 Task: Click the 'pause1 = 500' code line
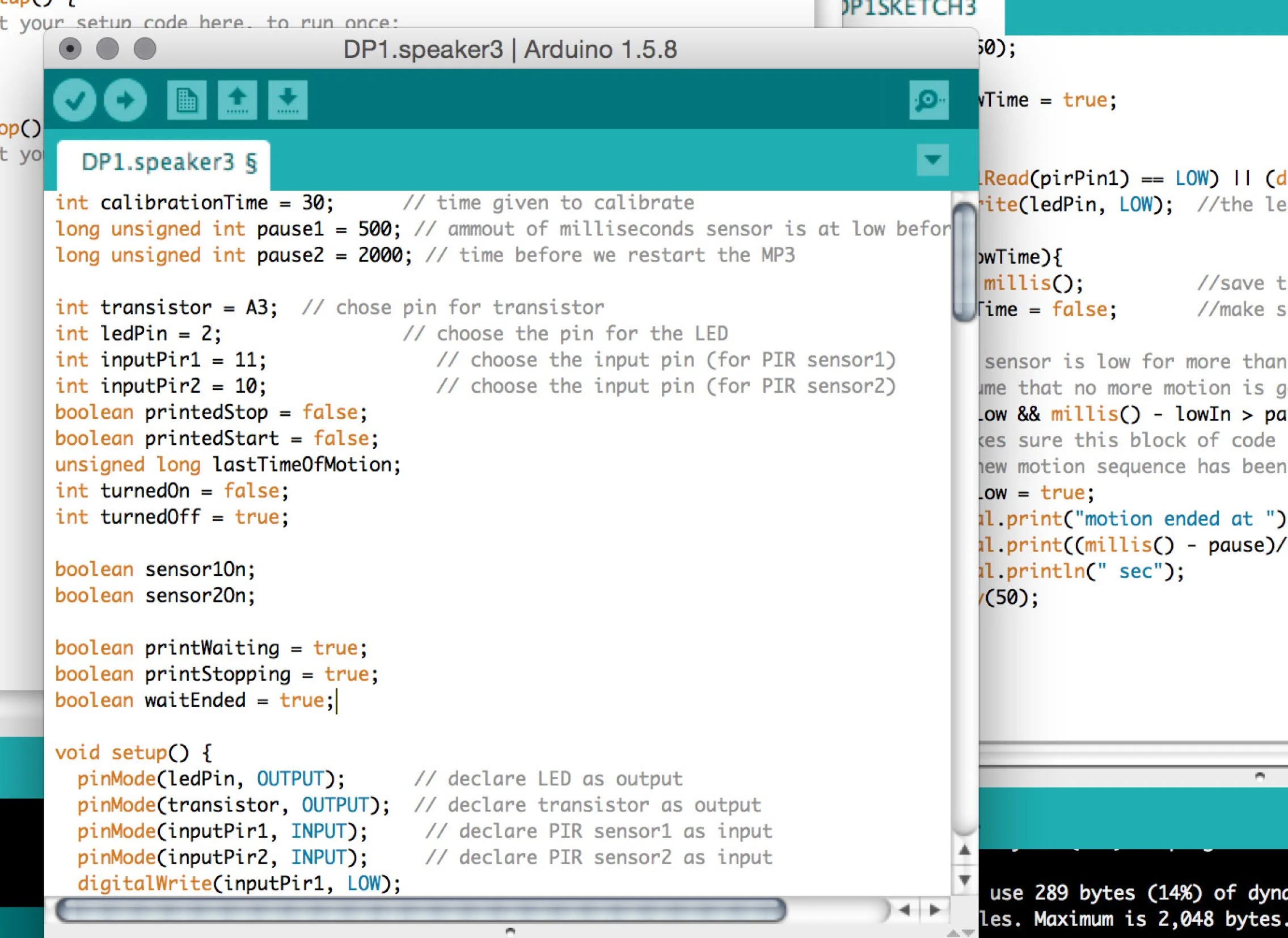tap(228, 229)
